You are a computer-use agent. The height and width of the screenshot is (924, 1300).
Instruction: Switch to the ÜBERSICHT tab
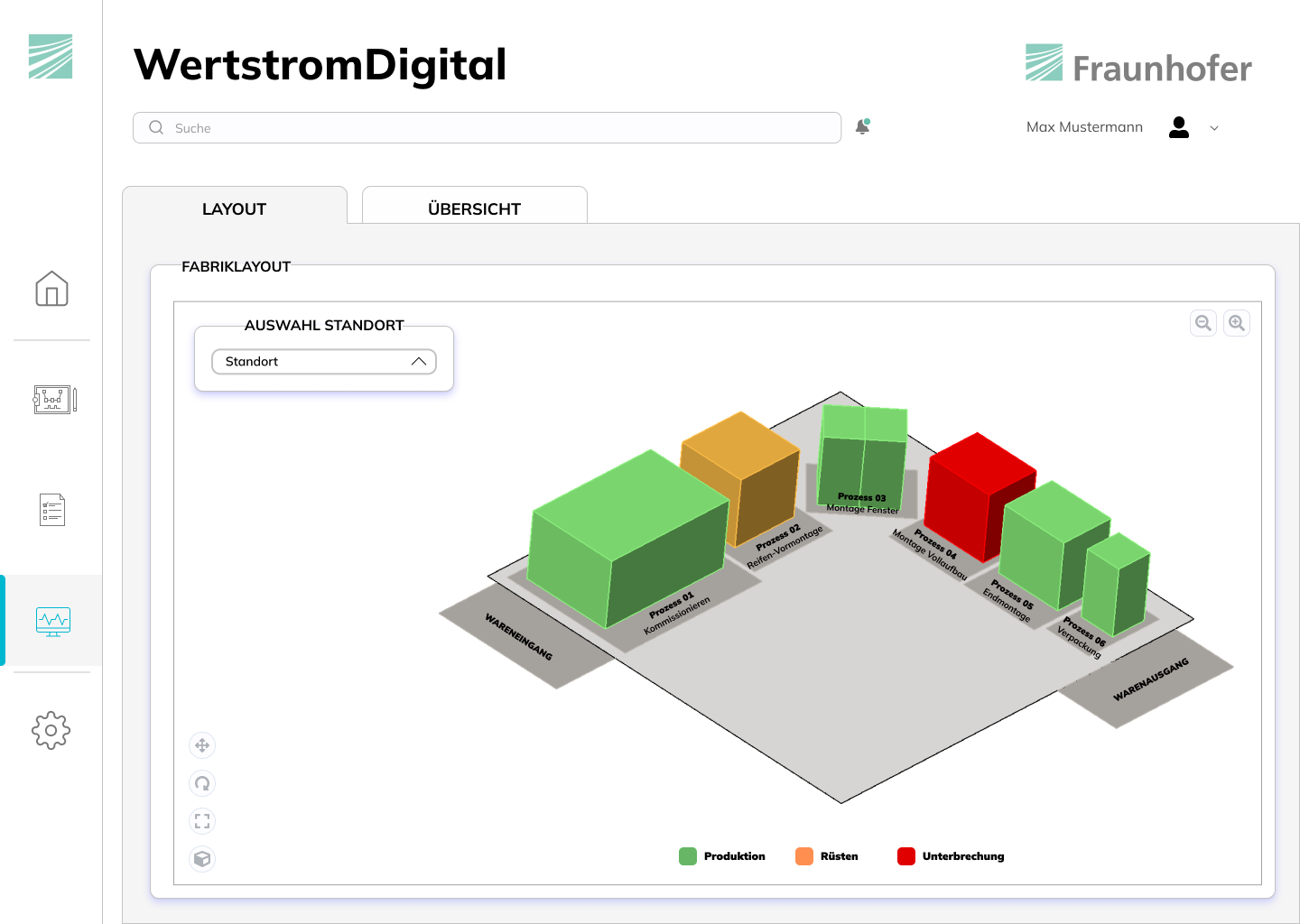(x=475, y=206)
